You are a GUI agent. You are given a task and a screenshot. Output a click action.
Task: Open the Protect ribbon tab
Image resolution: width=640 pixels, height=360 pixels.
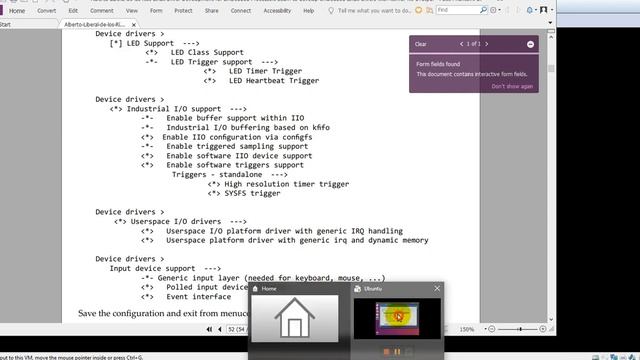point(183,11)
